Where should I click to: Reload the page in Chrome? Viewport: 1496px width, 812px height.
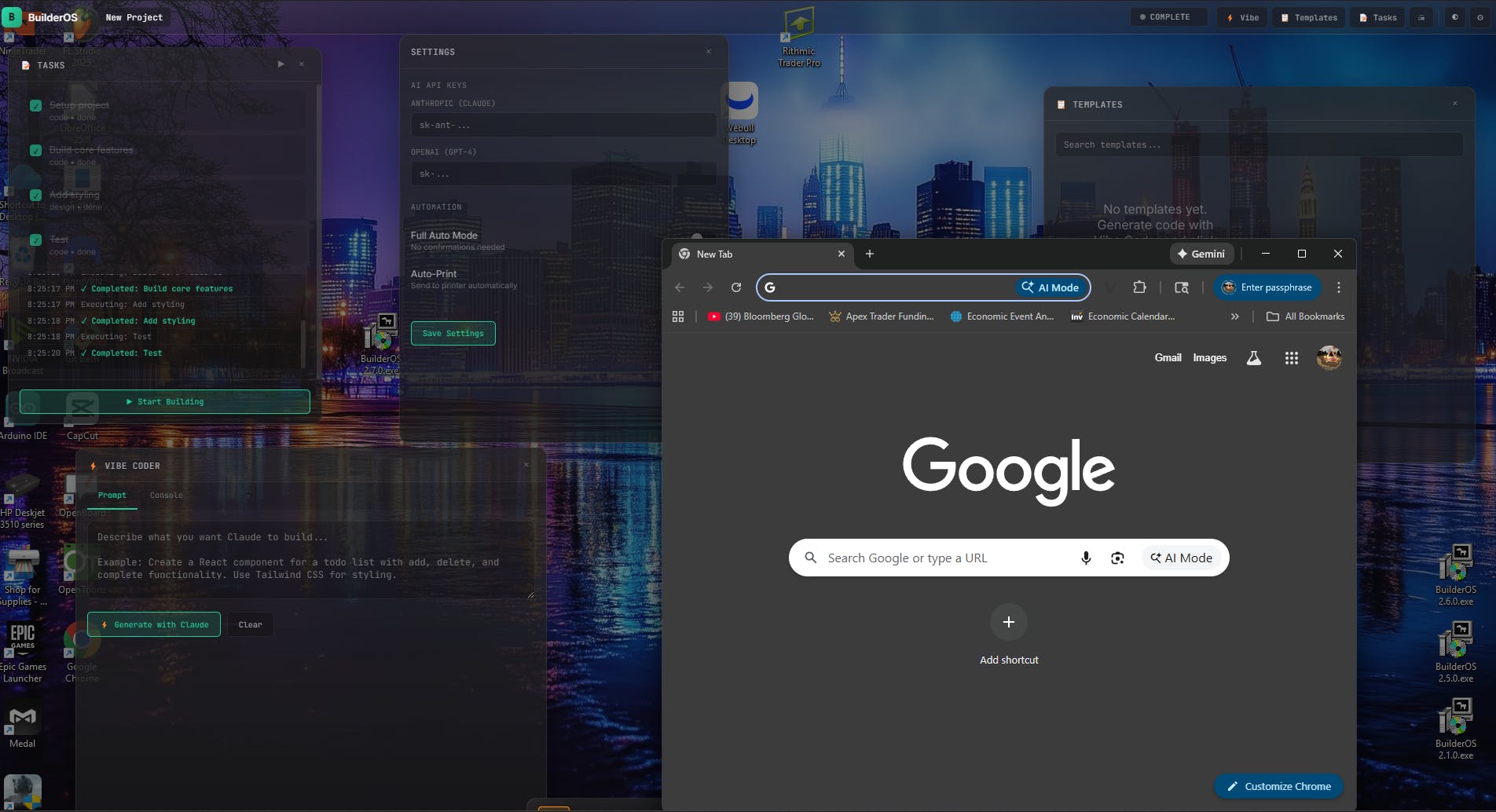(736, 287)
